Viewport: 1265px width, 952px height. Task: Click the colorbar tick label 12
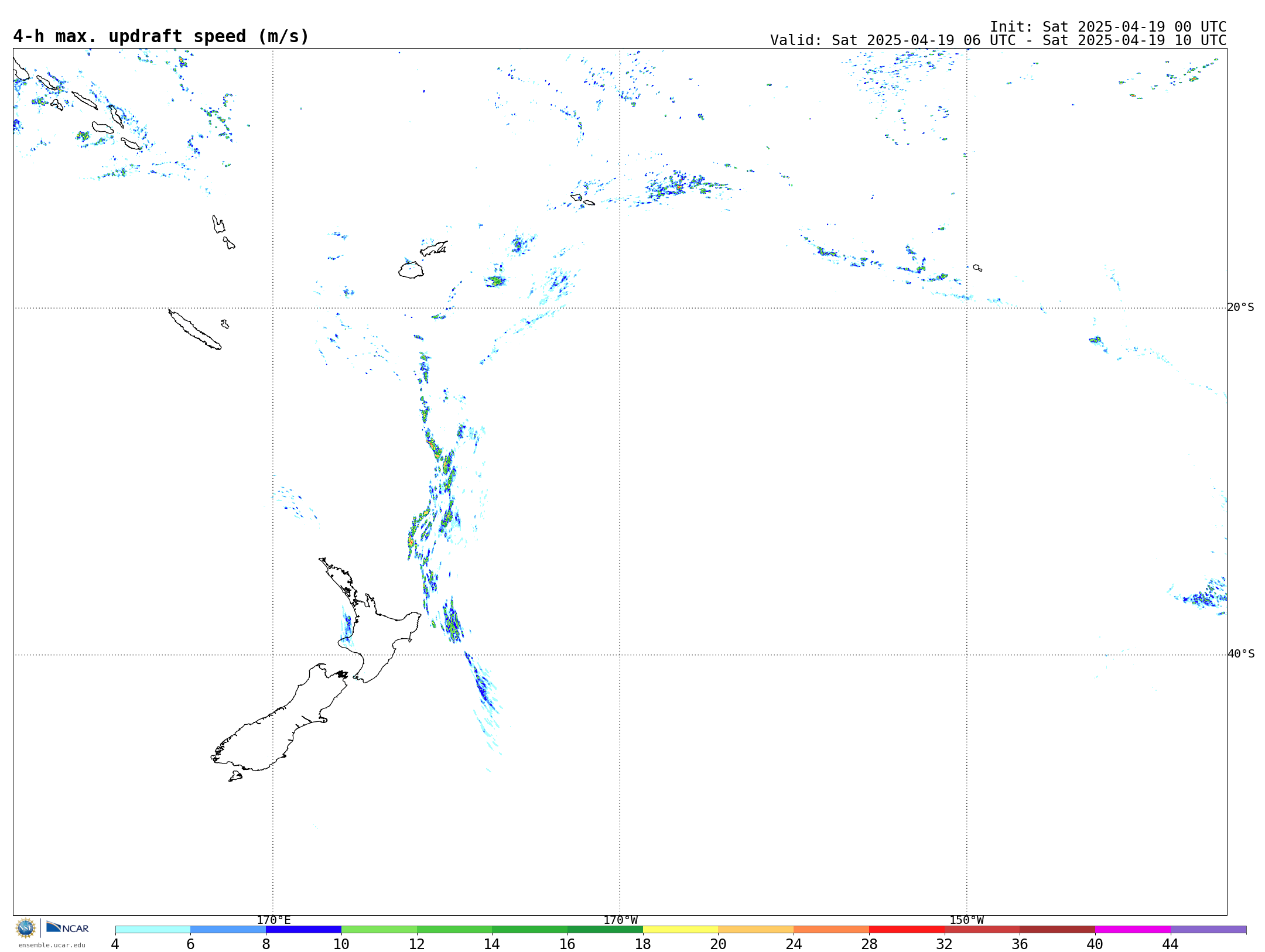(x=417, y=944)
